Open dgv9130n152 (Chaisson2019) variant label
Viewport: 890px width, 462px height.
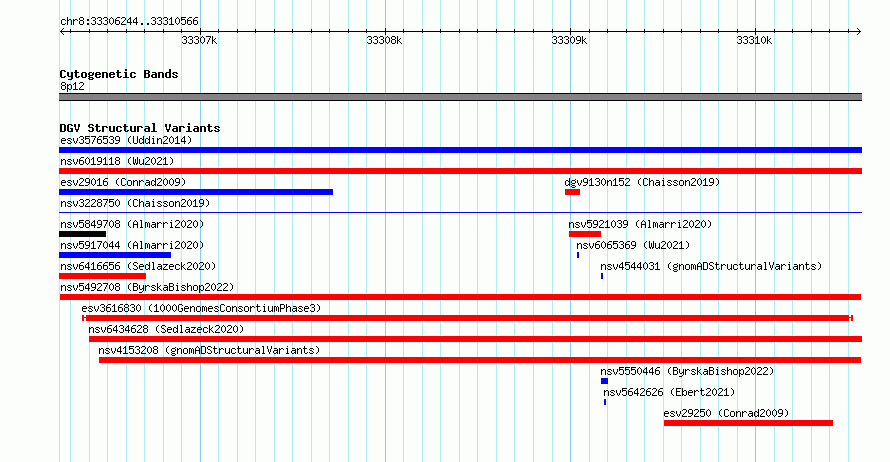[642, 182]
